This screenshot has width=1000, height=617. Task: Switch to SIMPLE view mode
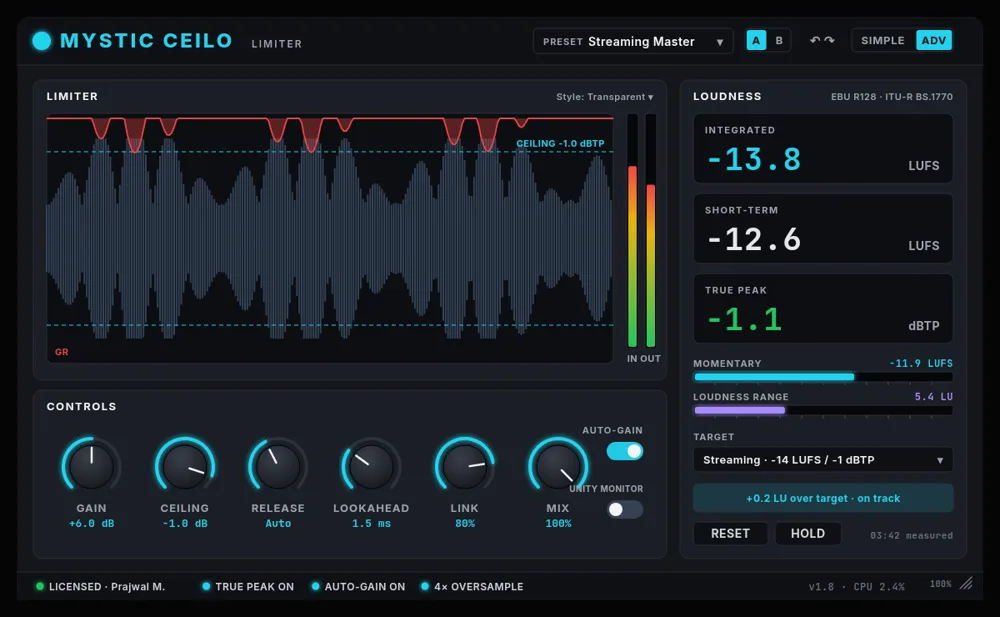tap(883, 40)
